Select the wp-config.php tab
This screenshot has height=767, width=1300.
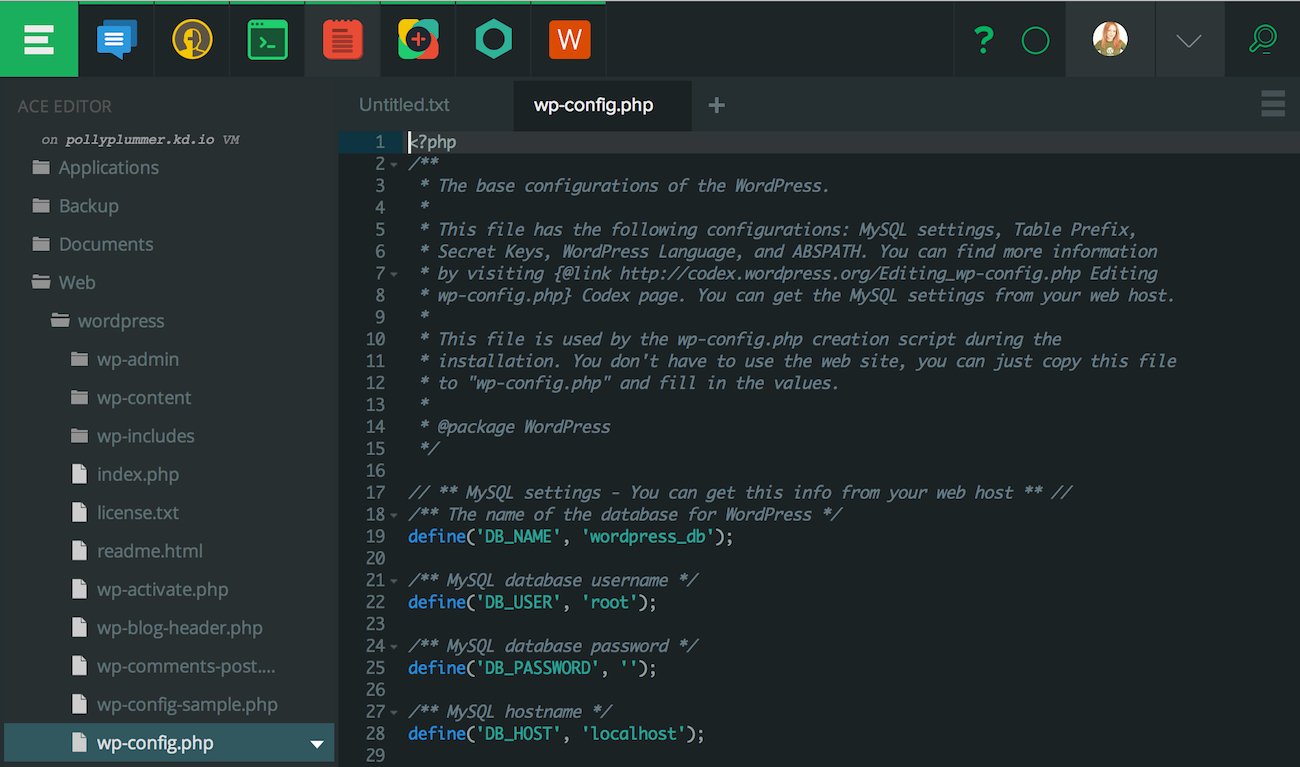[x=601, y=105]
